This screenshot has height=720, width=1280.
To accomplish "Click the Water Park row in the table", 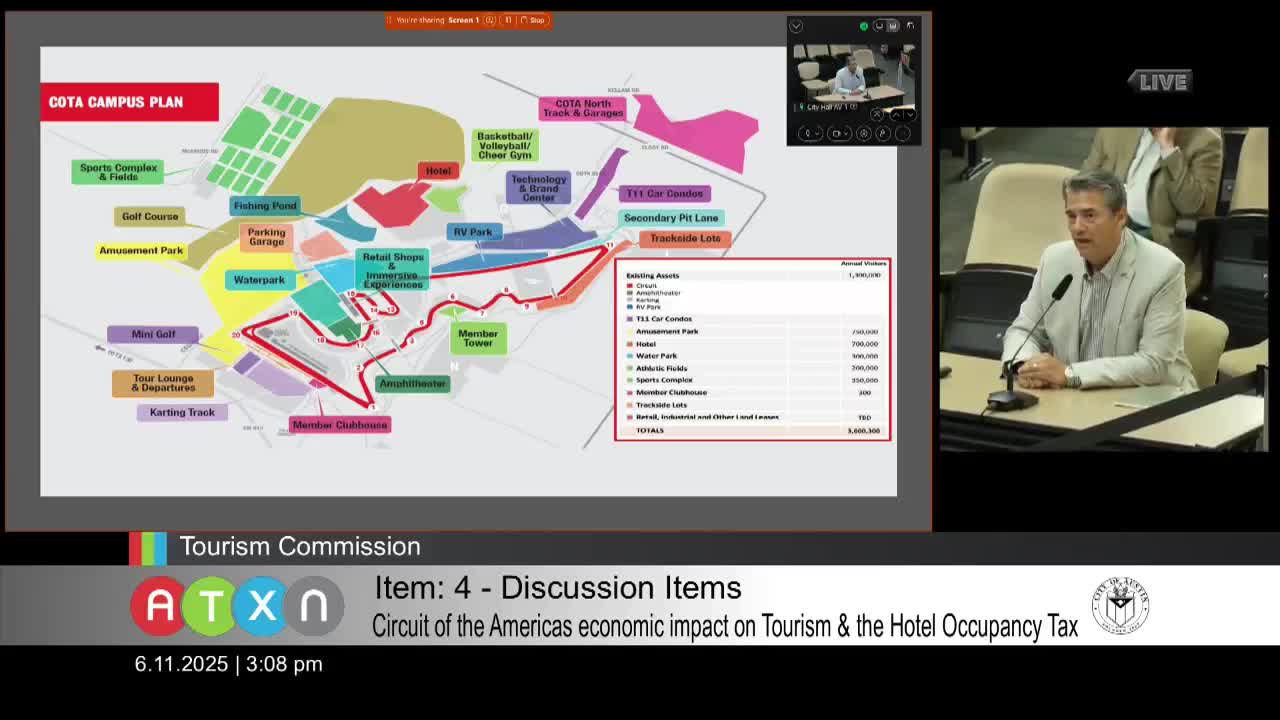I will click(x=752, y=356).
